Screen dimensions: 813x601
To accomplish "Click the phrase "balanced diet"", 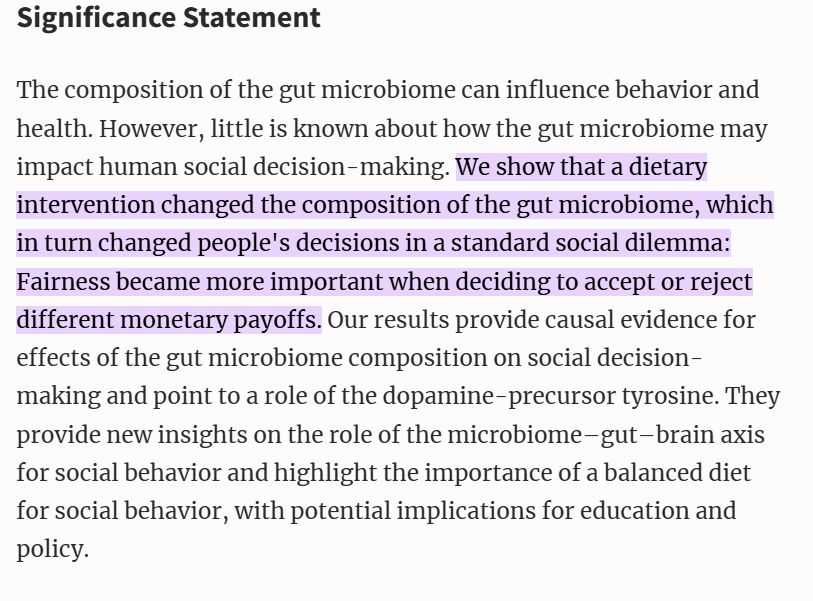I will 677,472.
